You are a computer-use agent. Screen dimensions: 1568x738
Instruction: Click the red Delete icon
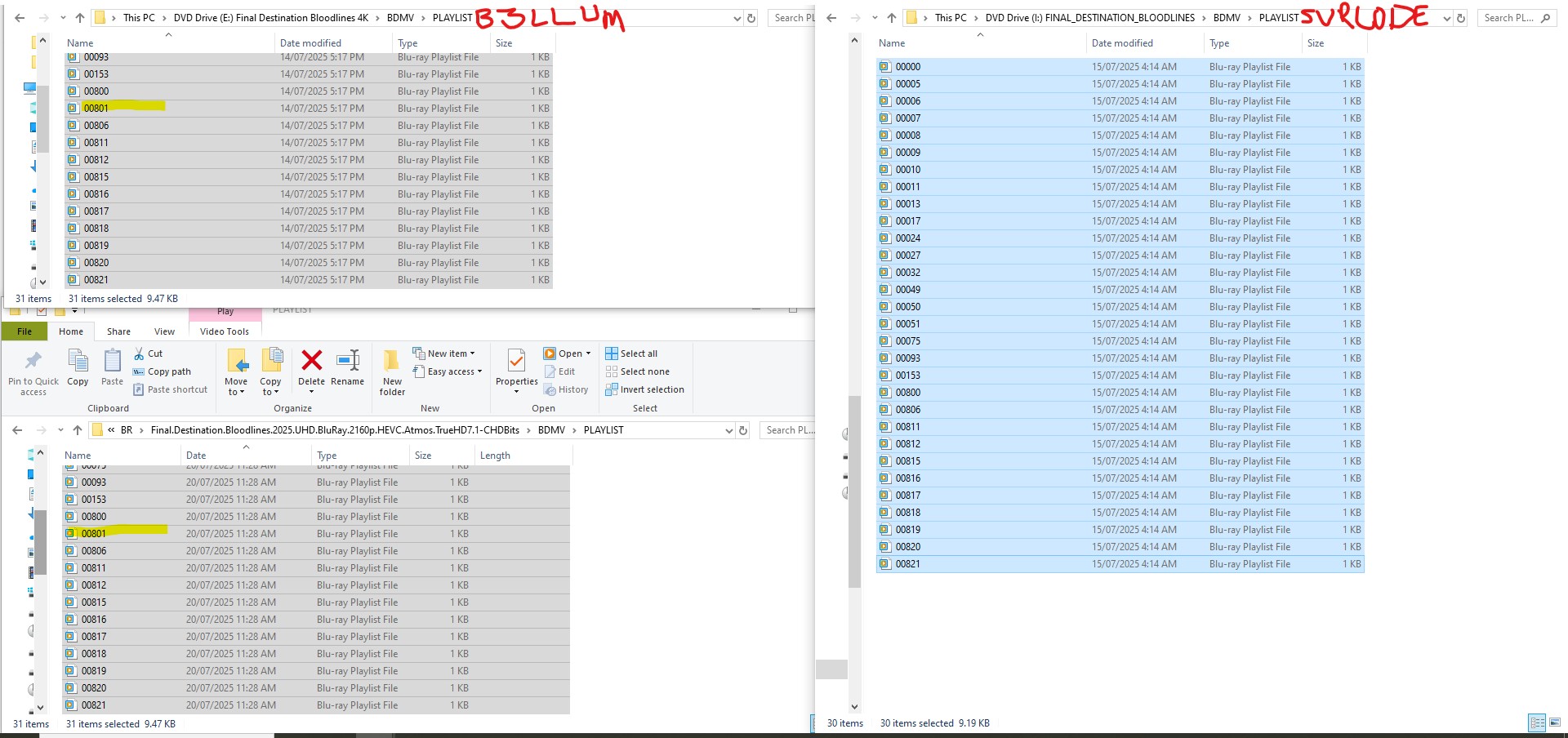click(x=312, y=360)
